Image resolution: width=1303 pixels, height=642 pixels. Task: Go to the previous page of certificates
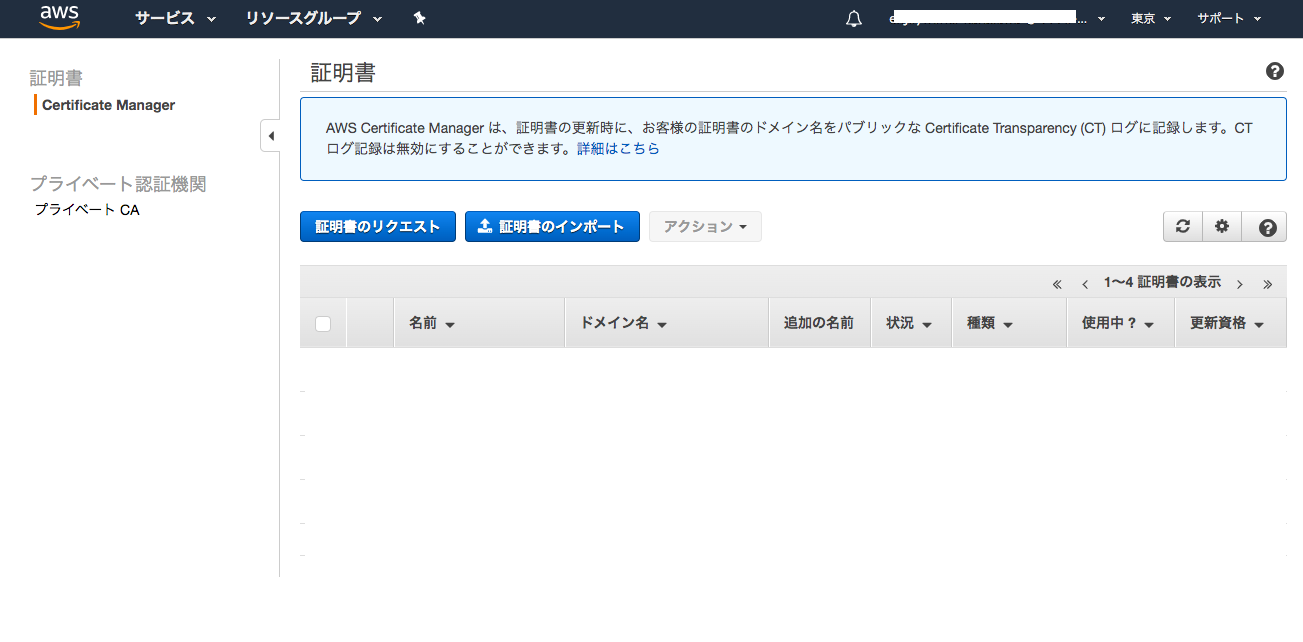[x=1085, y=284]
